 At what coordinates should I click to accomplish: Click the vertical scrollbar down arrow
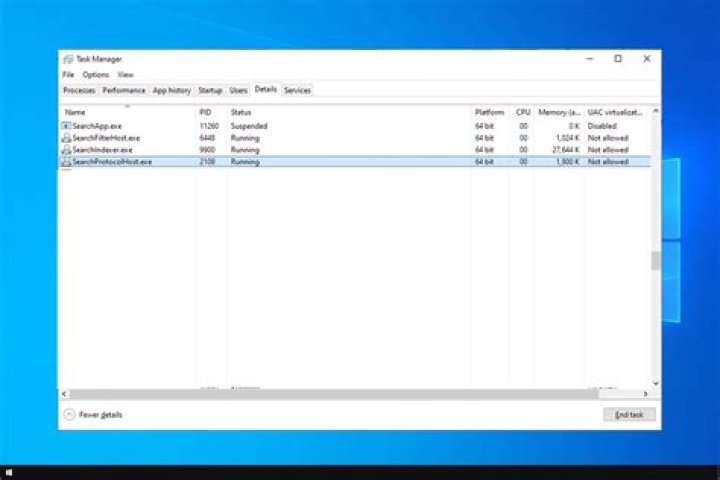click(656, 383)
